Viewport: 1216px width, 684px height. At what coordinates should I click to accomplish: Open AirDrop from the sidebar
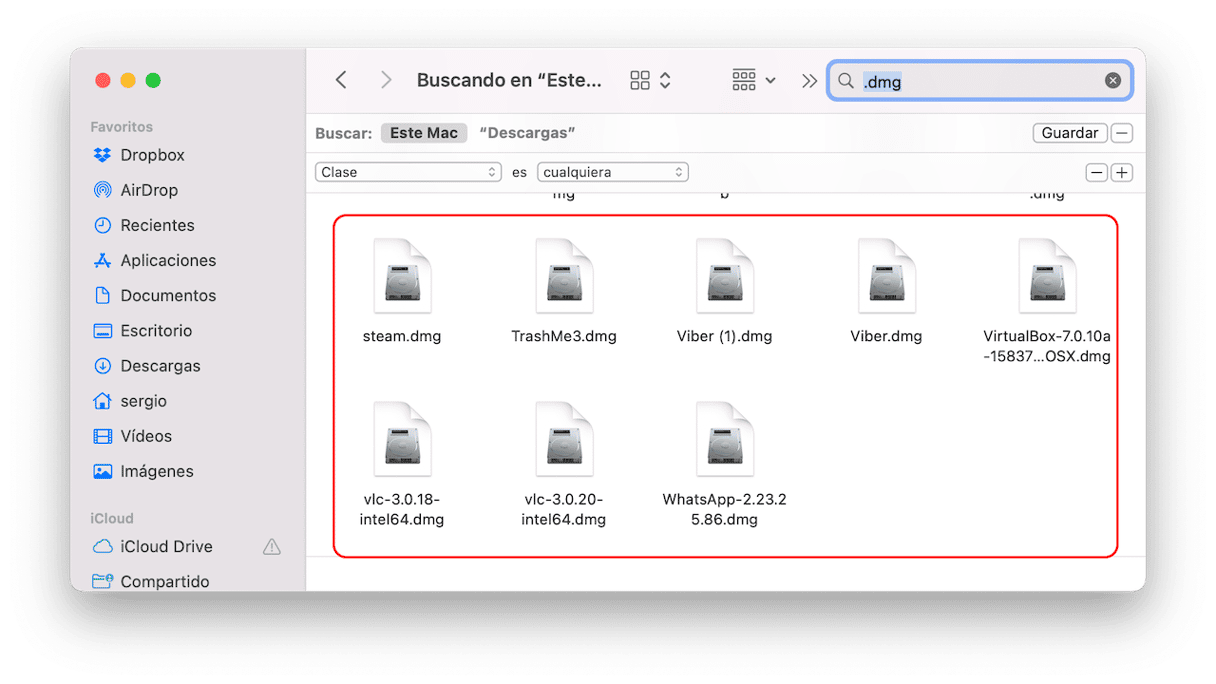tap(102, 190)
